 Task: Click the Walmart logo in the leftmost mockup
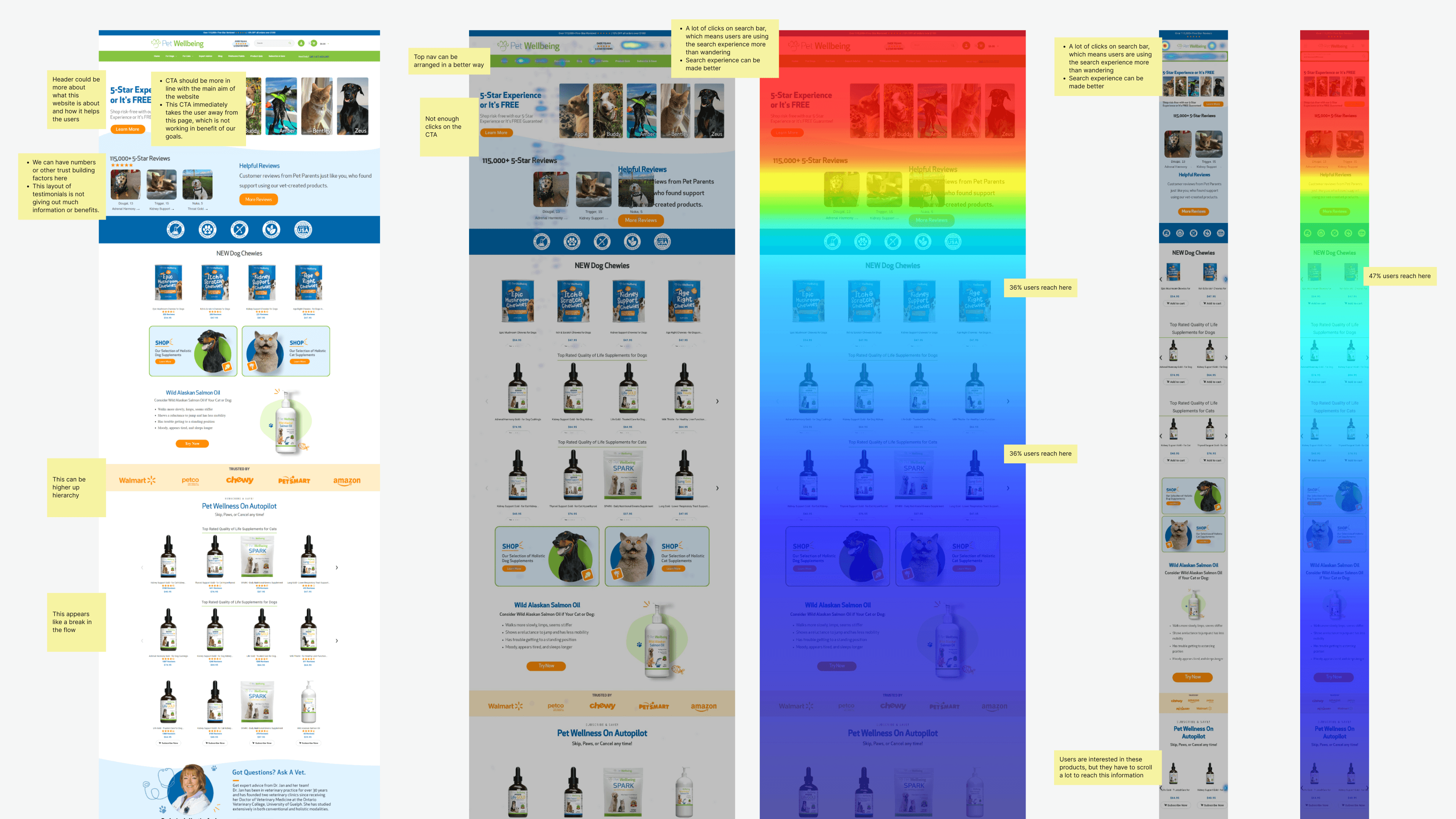tap(137, 480)
